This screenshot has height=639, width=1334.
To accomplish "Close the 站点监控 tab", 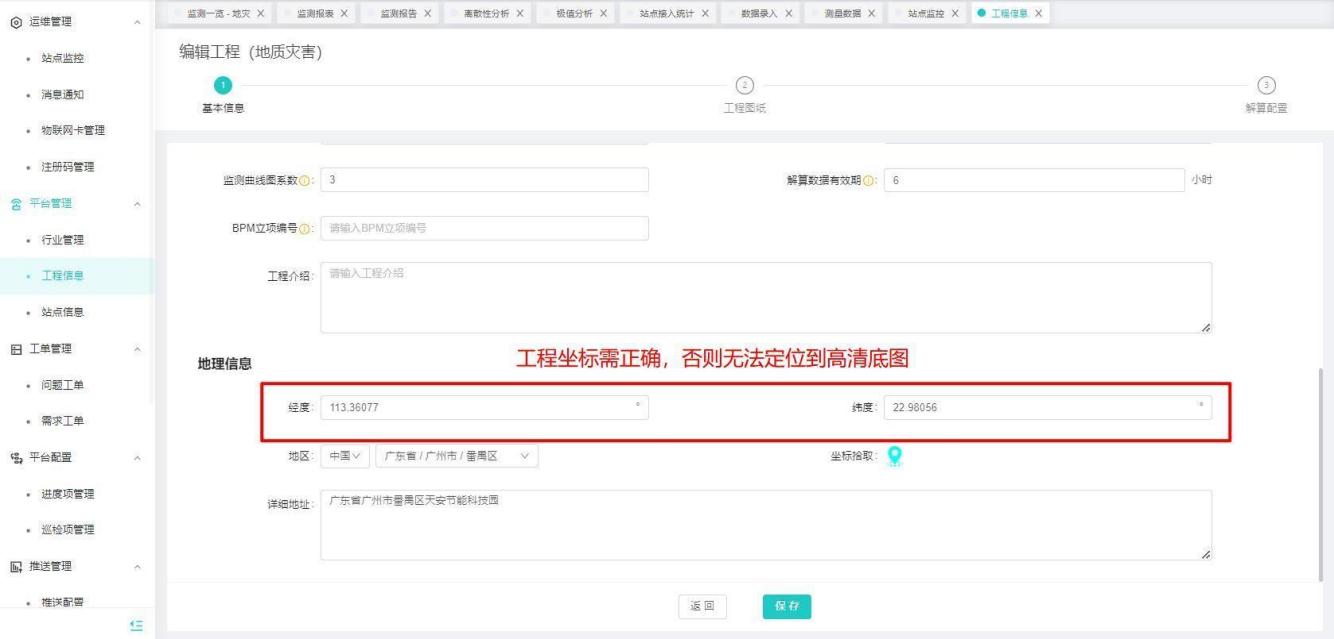I will coord(954,12).
